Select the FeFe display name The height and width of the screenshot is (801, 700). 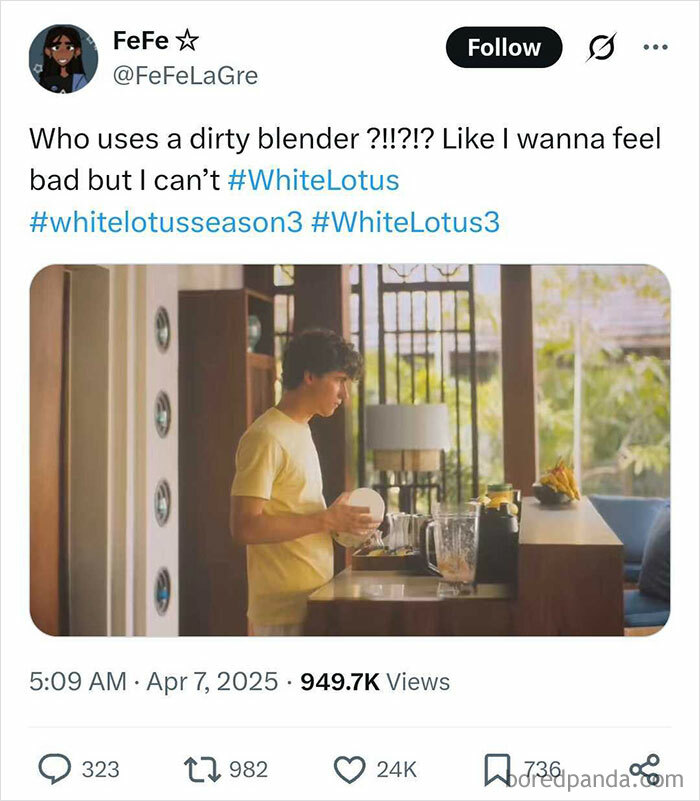point(140,41)
